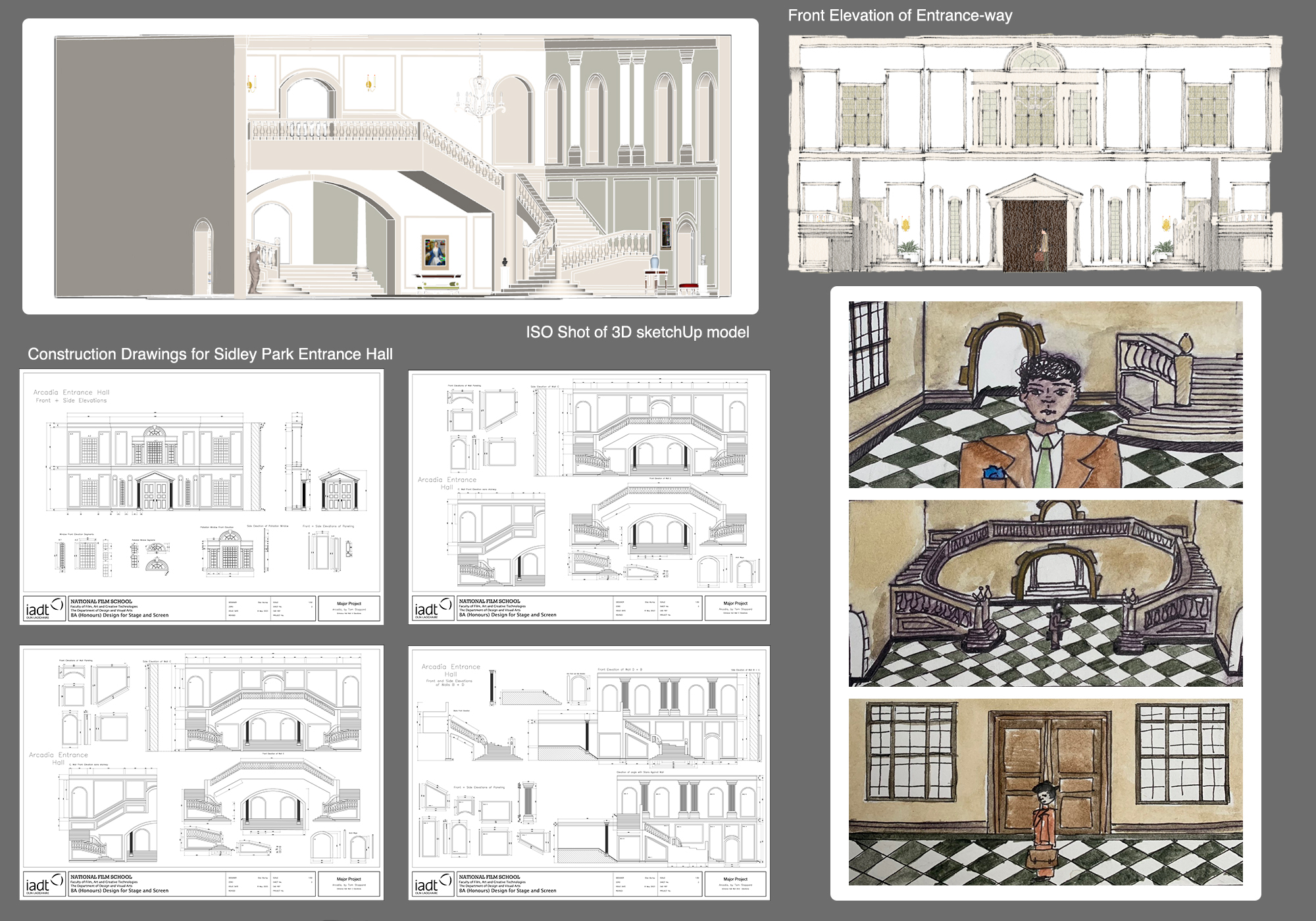
Task: Click the framed portrait painting in 3D model
Action: click(x=435, y=253)
